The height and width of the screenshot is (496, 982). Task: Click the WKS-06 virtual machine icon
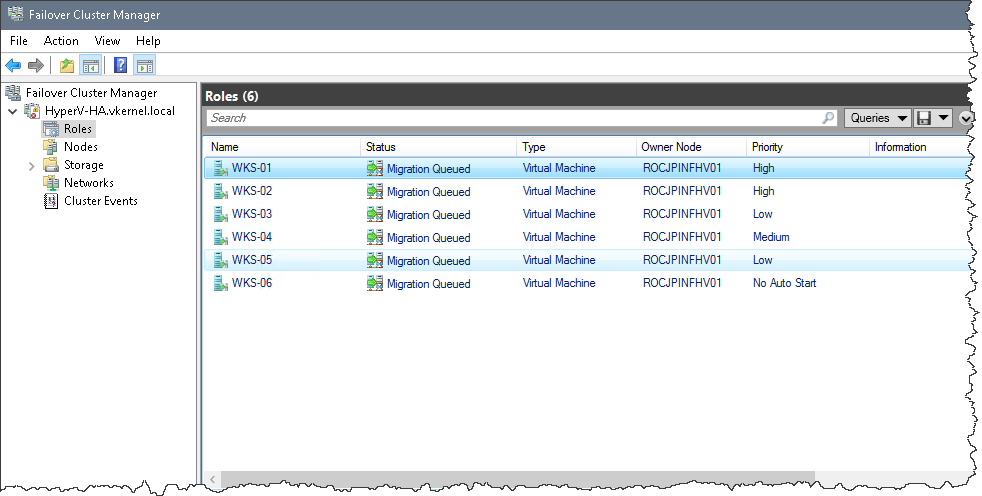coord(220,283)
